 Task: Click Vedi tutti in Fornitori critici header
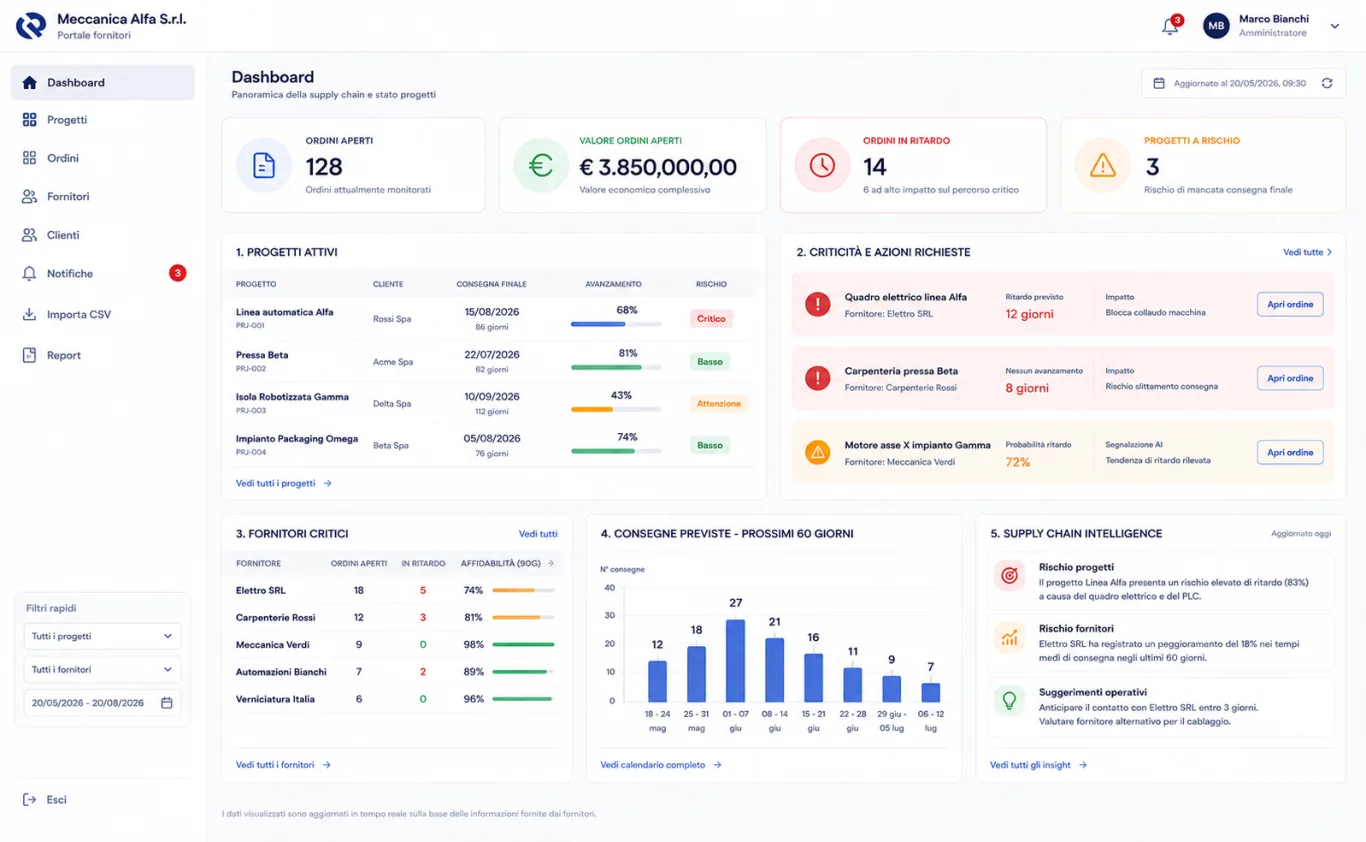click(538, 534)
